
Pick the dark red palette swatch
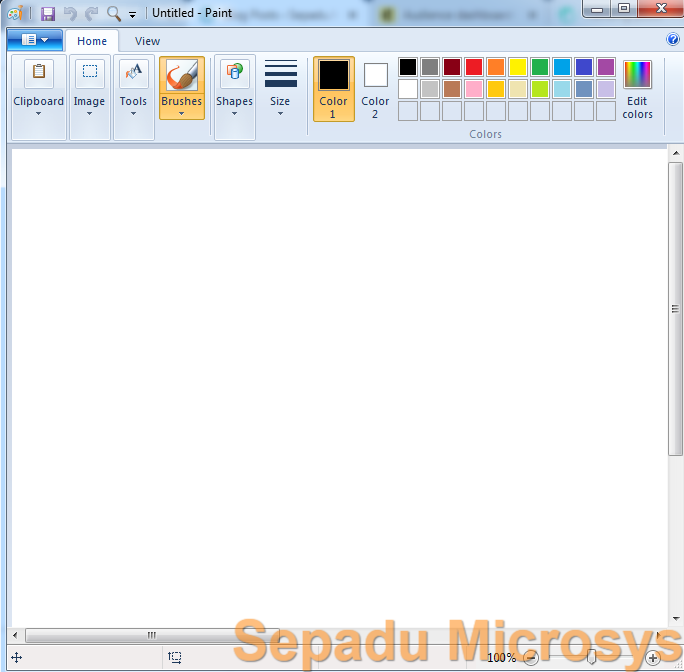[x=452, y=67]
